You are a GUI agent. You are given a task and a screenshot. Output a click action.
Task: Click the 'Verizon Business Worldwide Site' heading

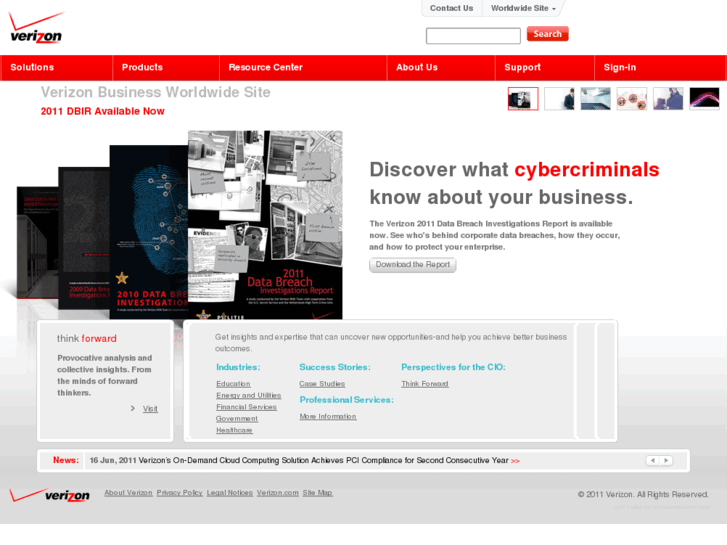155,92
